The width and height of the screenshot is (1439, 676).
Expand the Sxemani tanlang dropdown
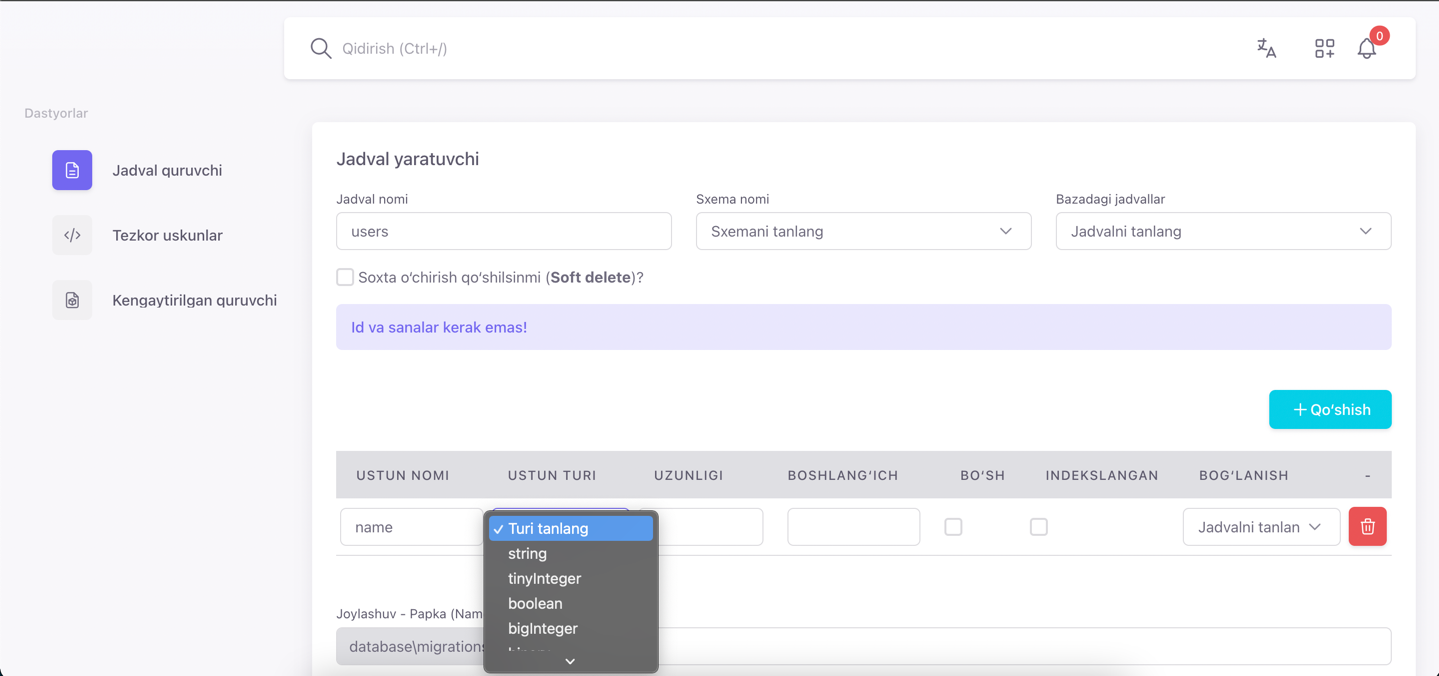863,231
